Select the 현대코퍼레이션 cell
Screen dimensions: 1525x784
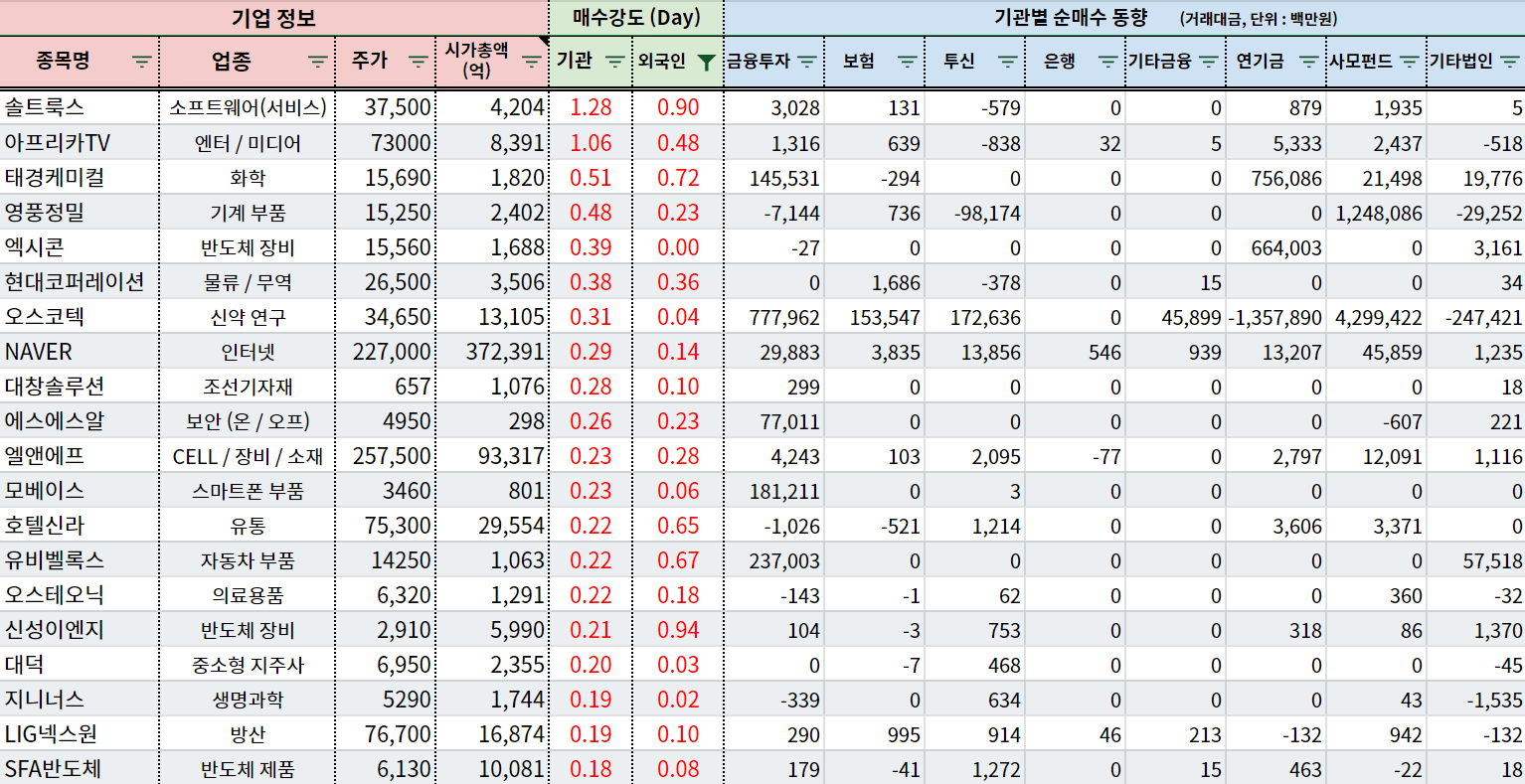coord(80,281)
